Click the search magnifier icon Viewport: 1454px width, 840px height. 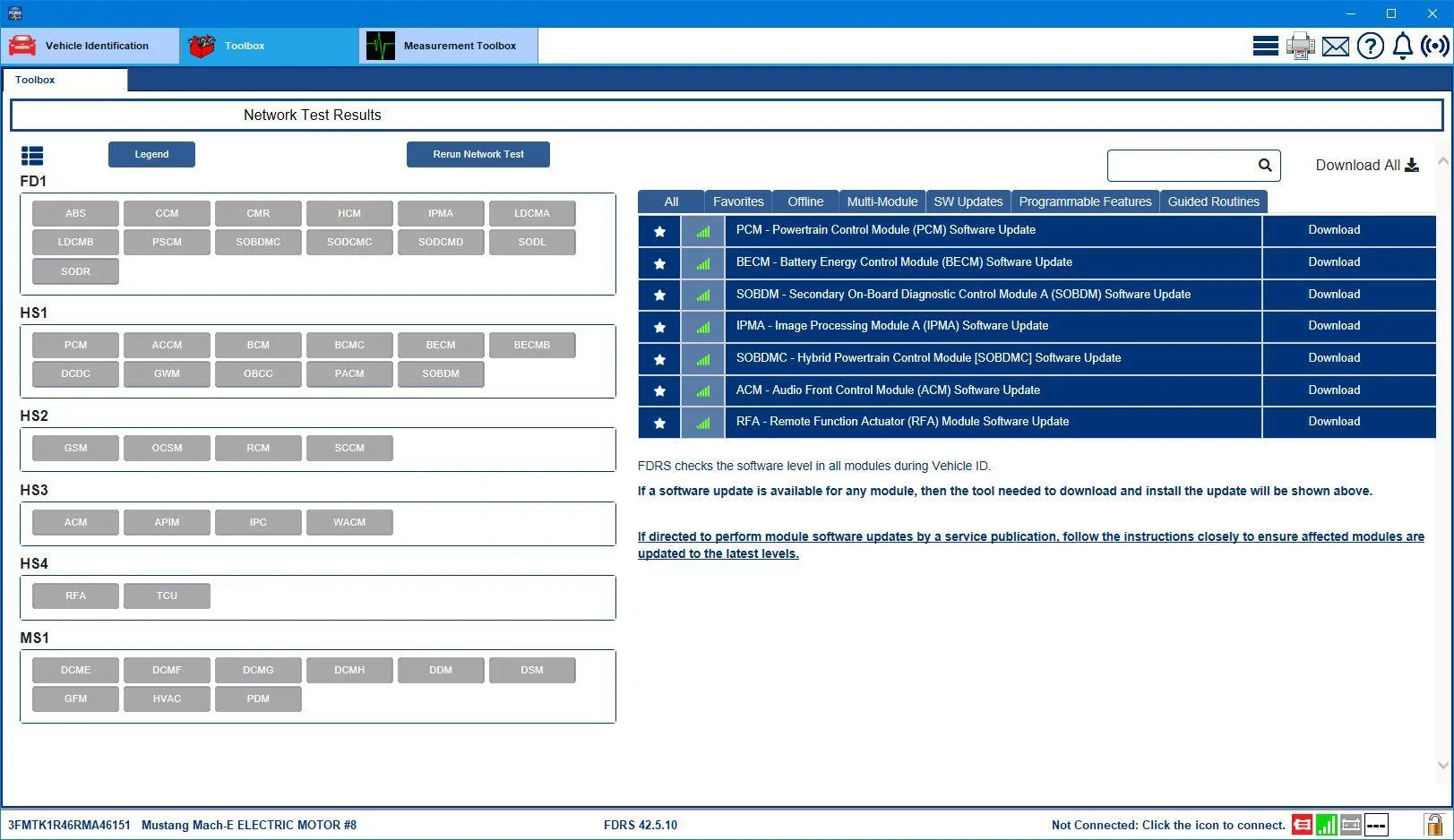point(1265,165)
